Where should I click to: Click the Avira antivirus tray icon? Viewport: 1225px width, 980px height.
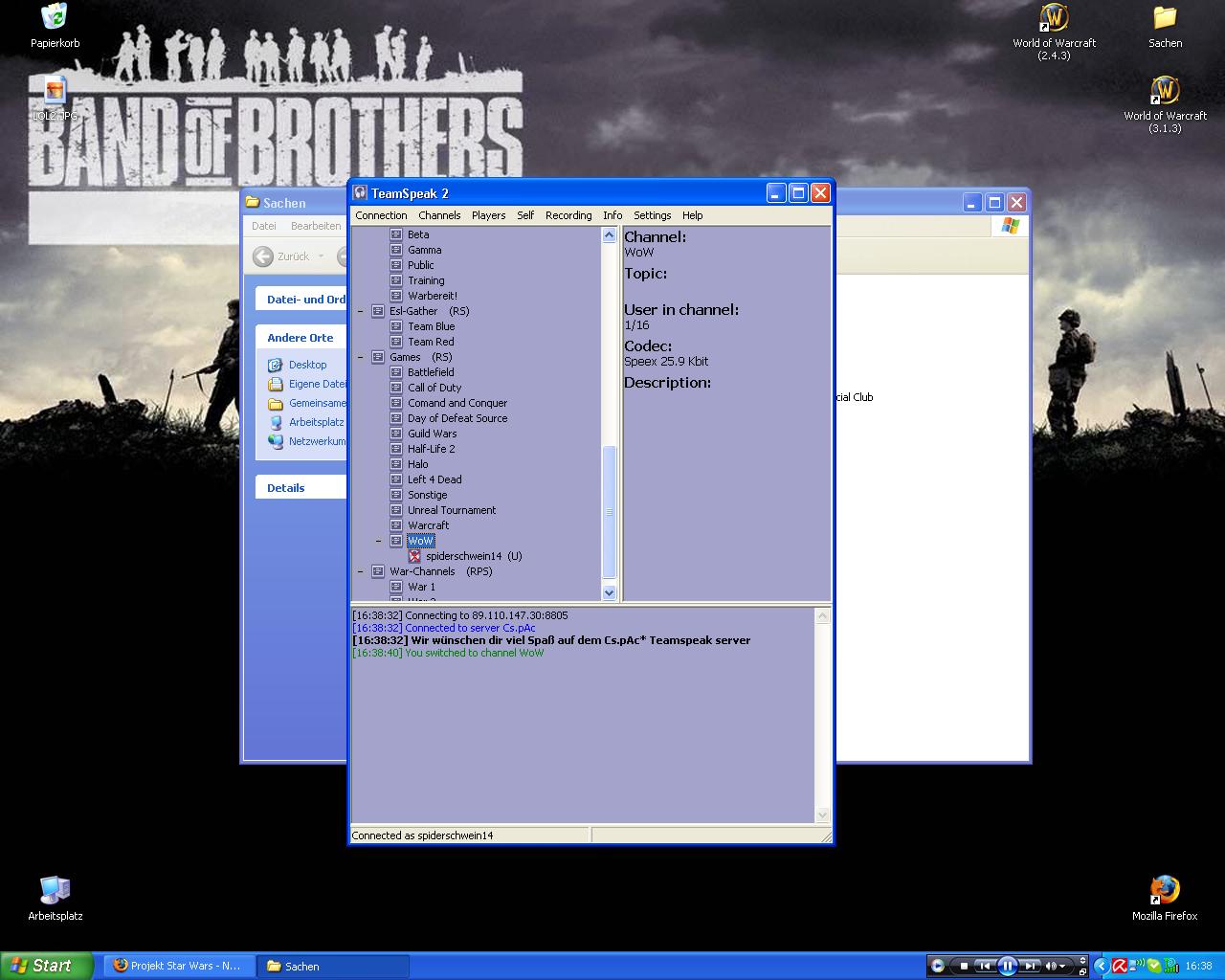1120,966
